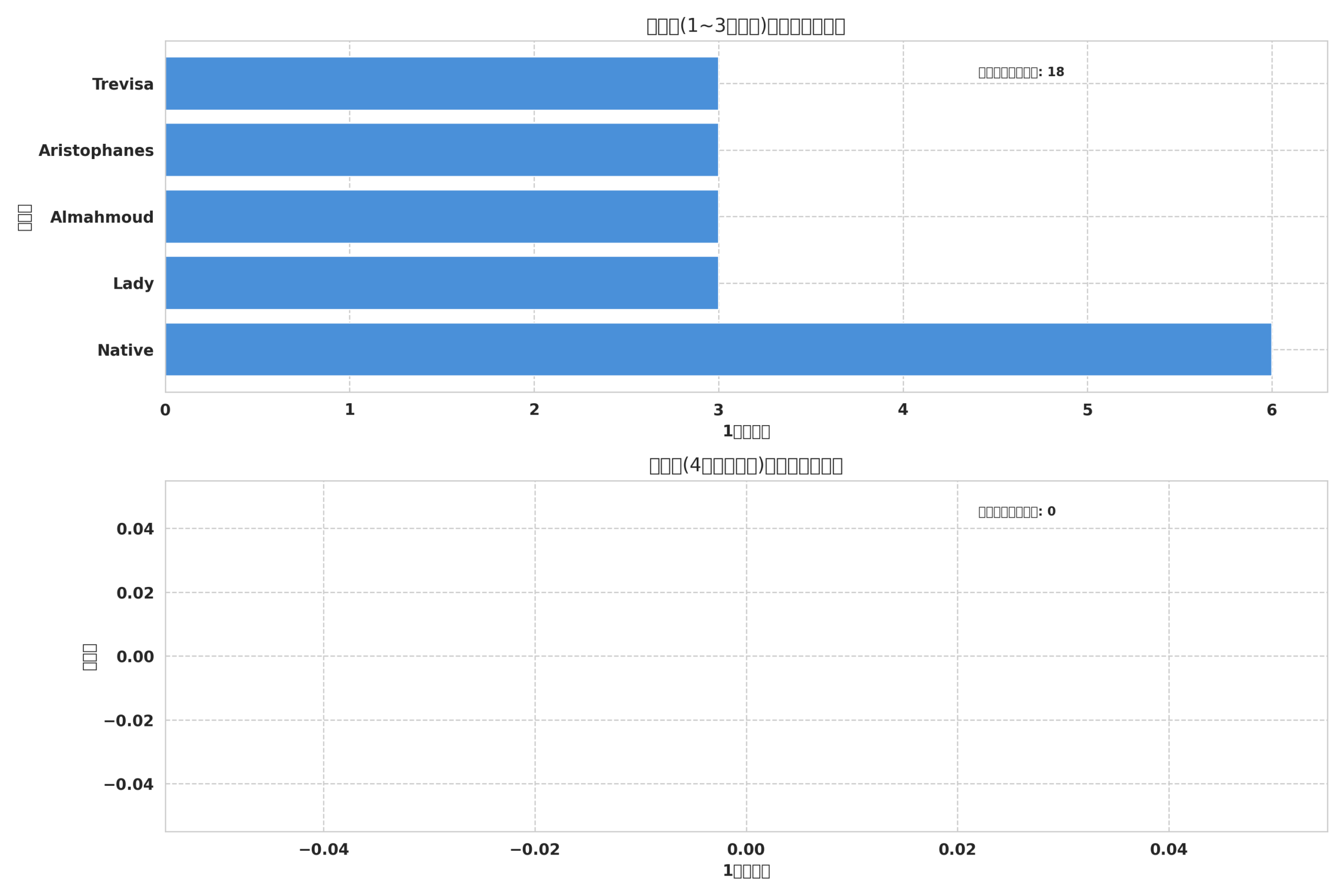Click the bottom chart's y-axis tick −0.02
Screen dimensions: 1344x896
(x=129, y=721)
